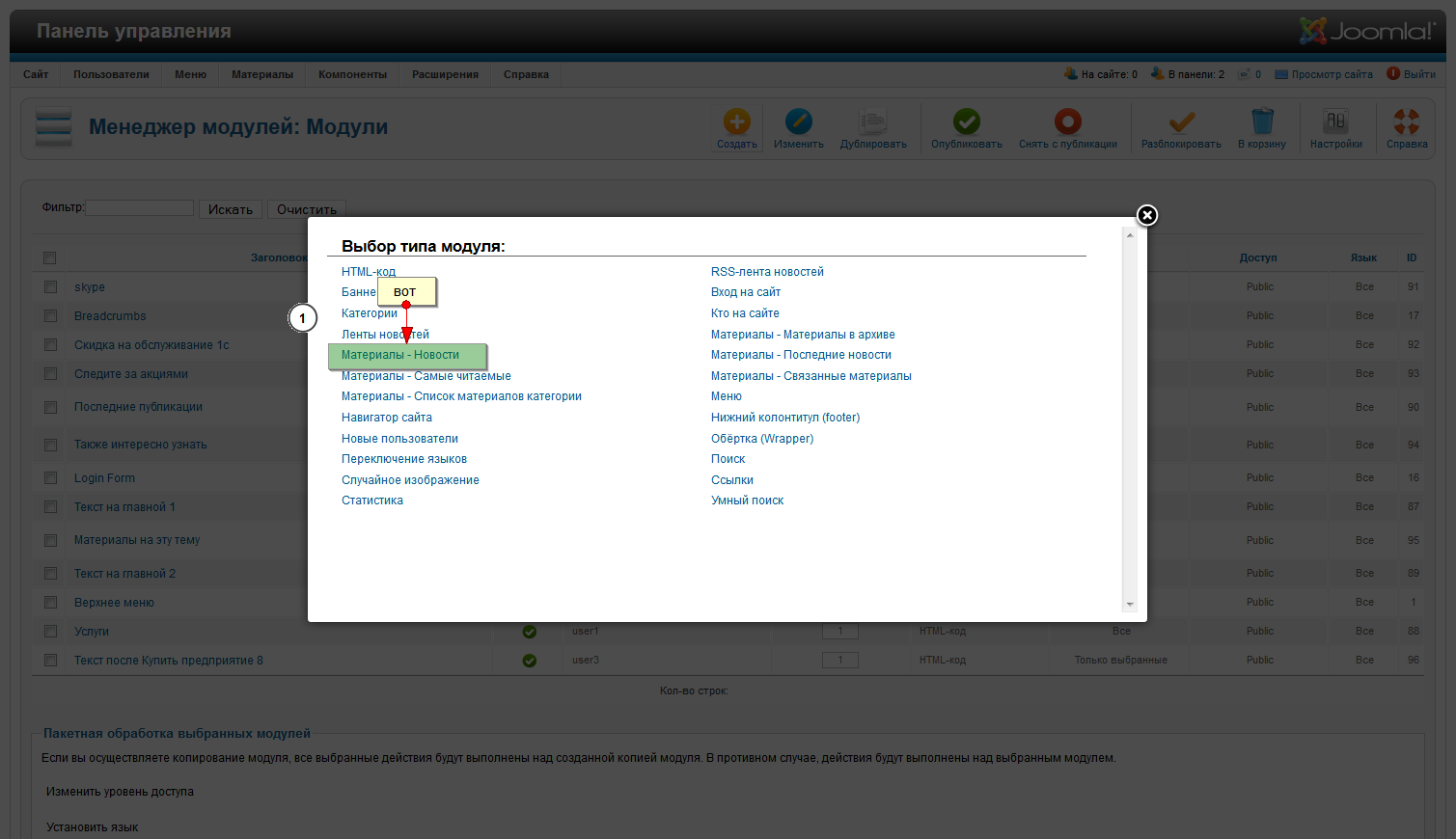Select checkbox for Скидка на обслуживание 1с
Viewport: 1456px width, 839px height.
(x=50, y=345)
